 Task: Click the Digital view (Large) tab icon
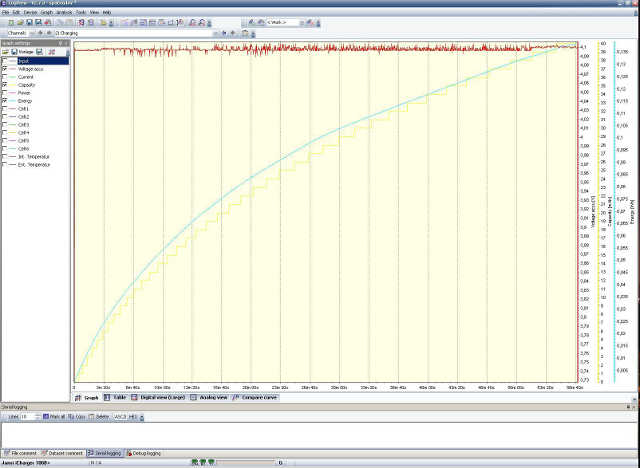[x=135, y=397]
